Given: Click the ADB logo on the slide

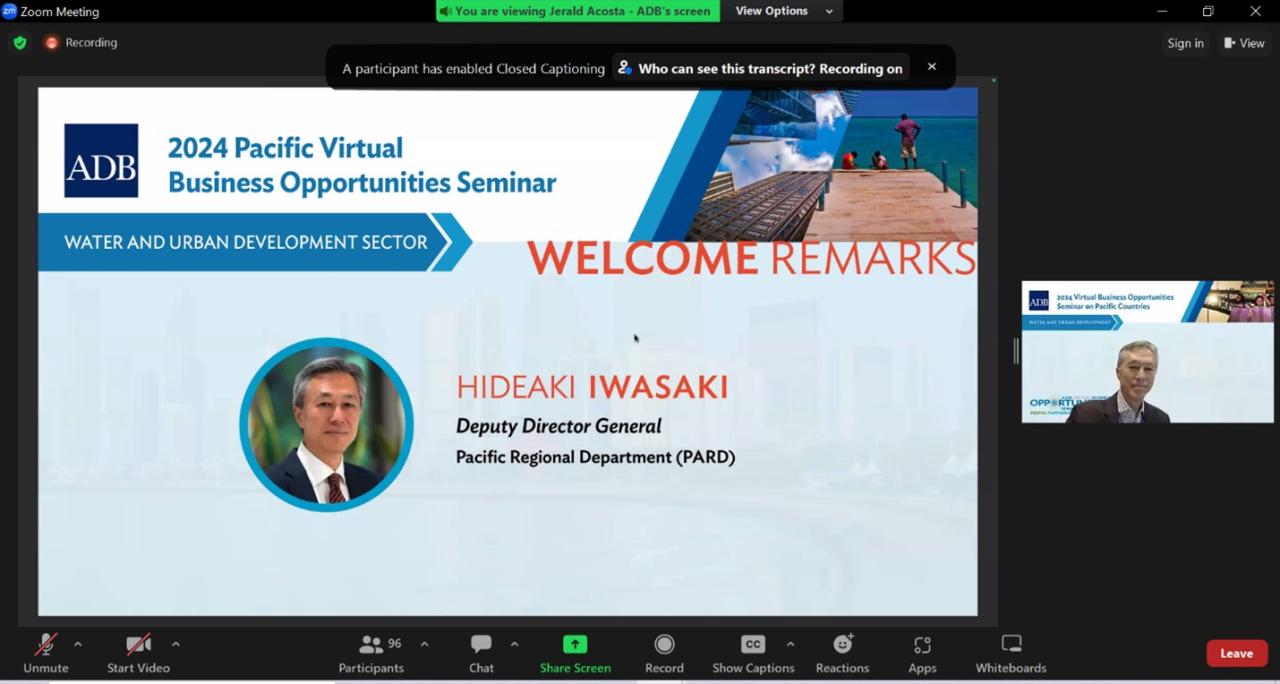Looking at the screenshot, I should tap(101, 161).
